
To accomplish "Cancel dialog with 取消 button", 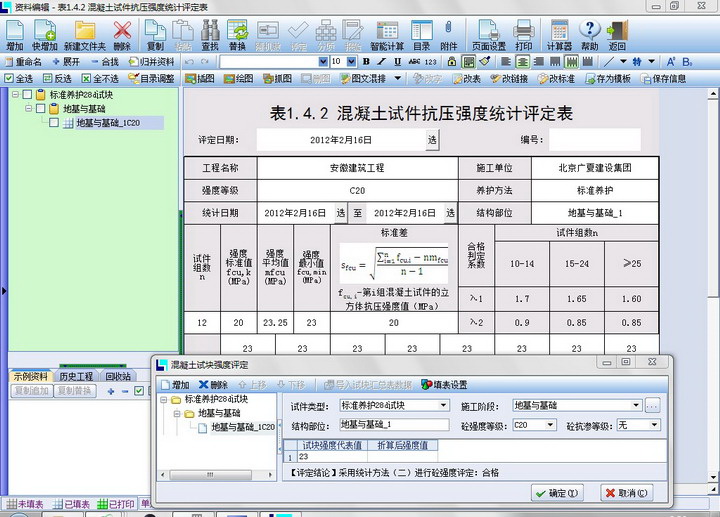I will (x=627, y=493).
